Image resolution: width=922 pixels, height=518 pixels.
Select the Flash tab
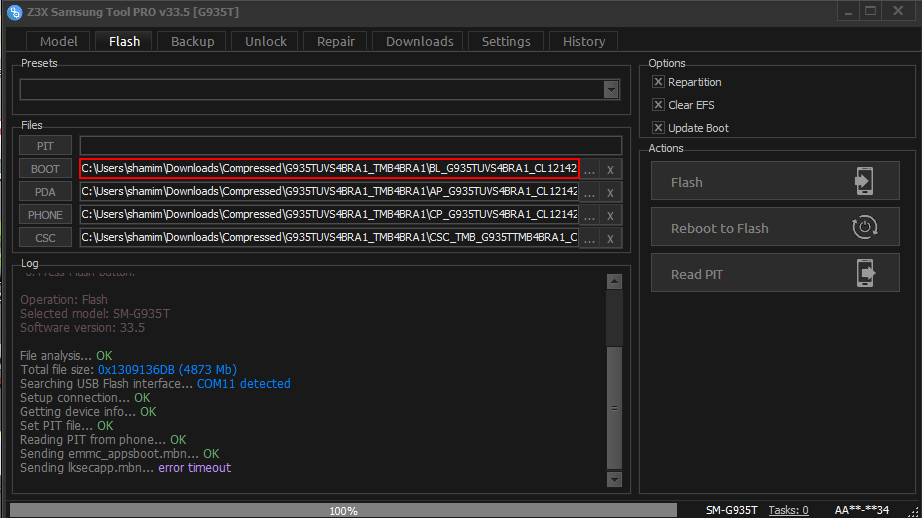(124, 41)
